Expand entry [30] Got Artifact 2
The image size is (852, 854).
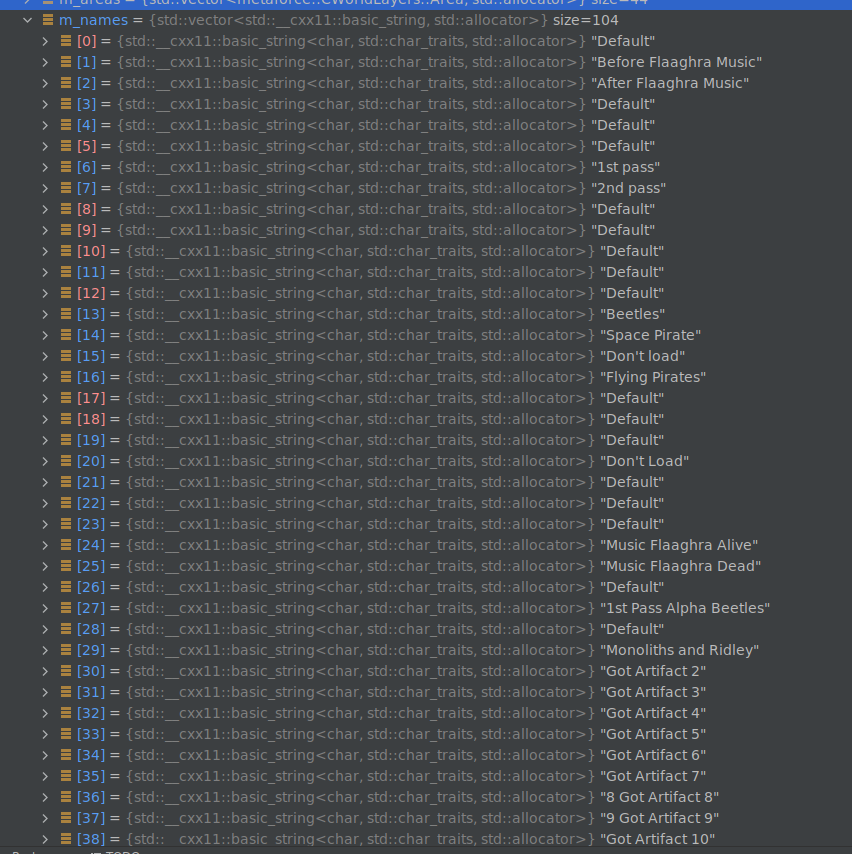point(45,670)
